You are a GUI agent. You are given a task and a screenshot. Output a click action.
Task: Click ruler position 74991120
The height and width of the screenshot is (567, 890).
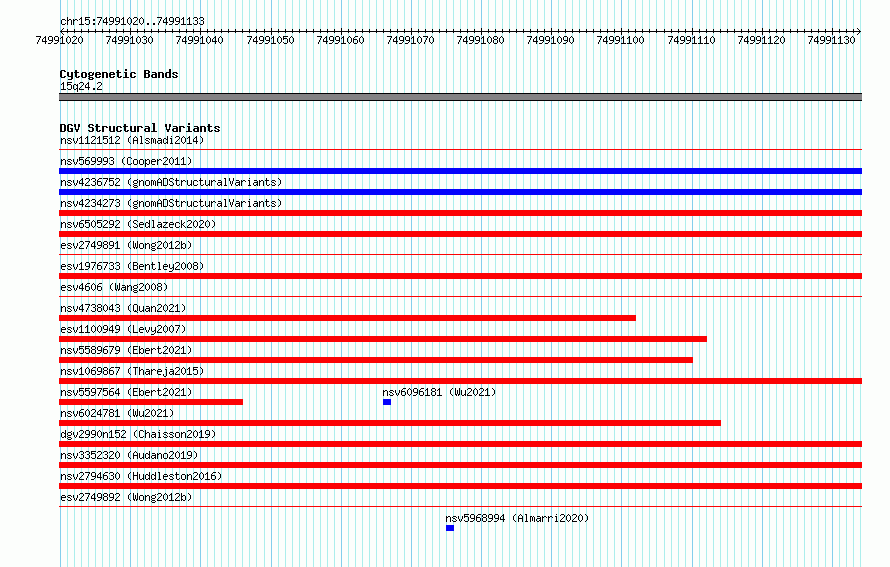[761, 40]
